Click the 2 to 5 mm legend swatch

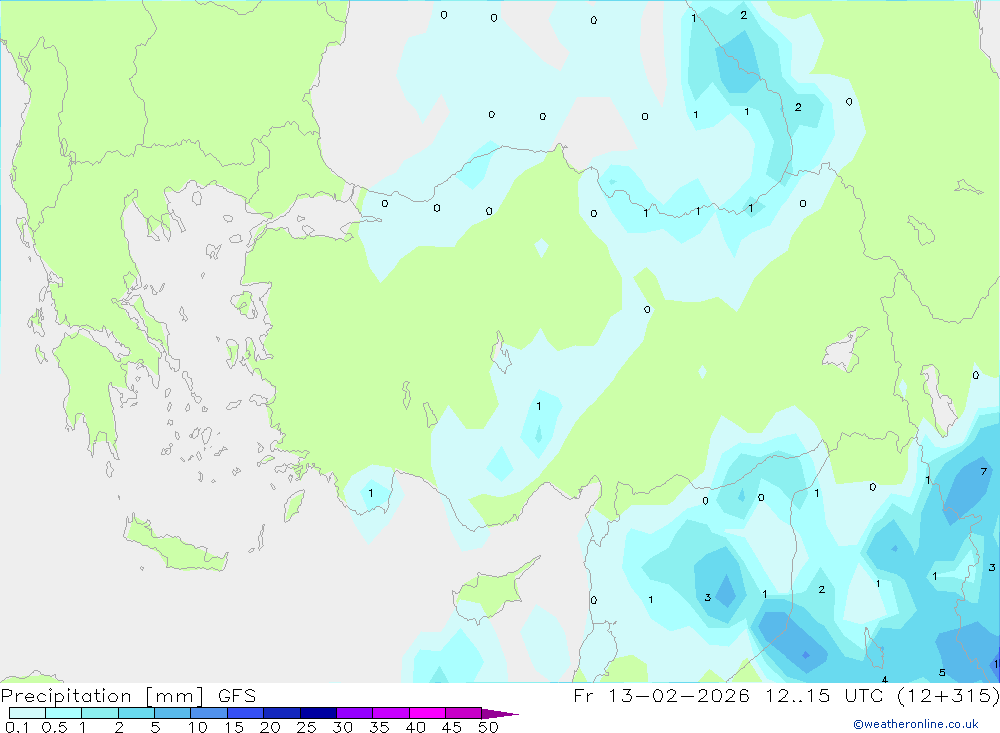[136, 713]
